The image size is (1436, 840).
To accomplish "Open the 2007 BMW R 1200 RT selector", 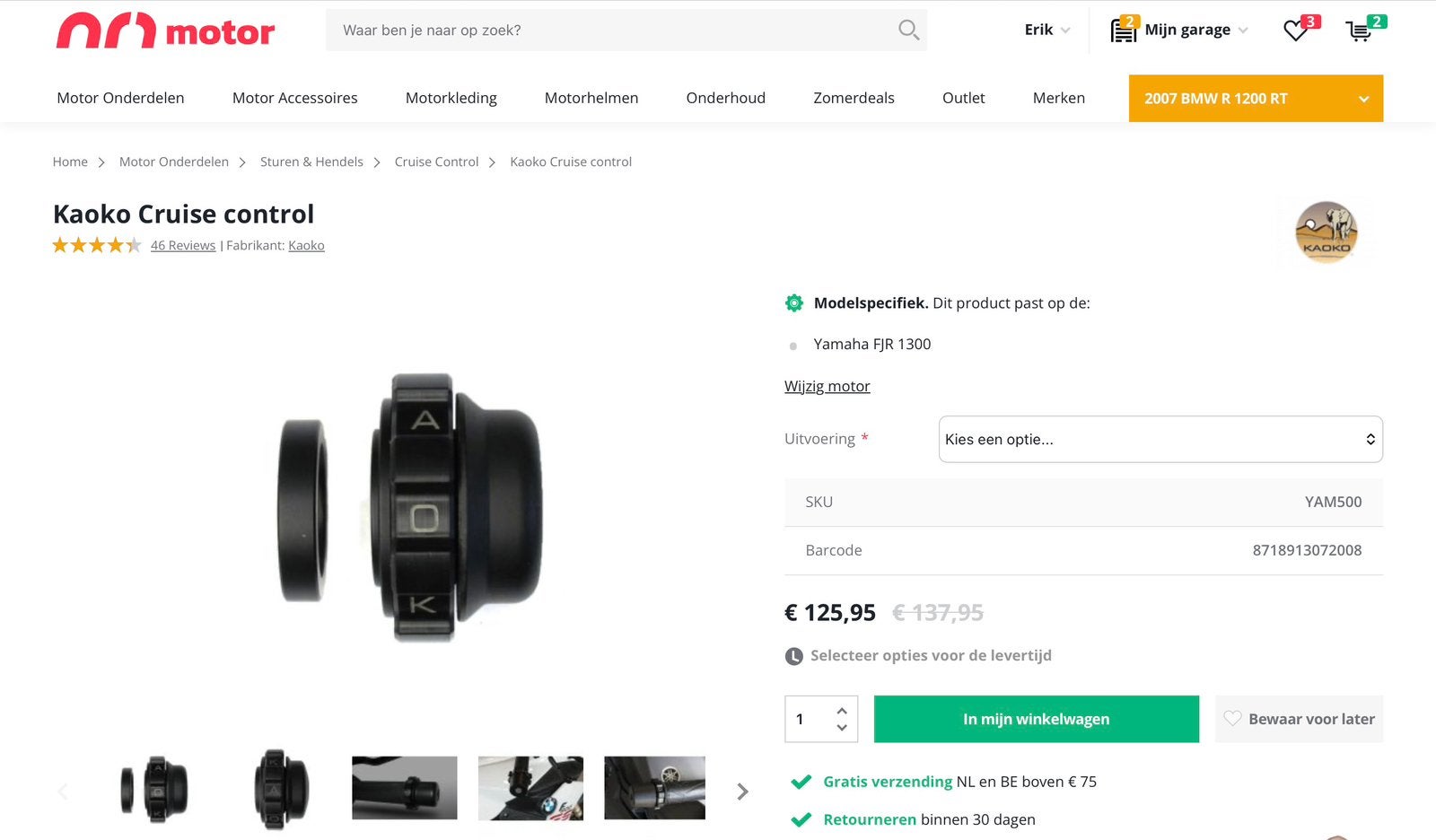I will pos(1256,99).
